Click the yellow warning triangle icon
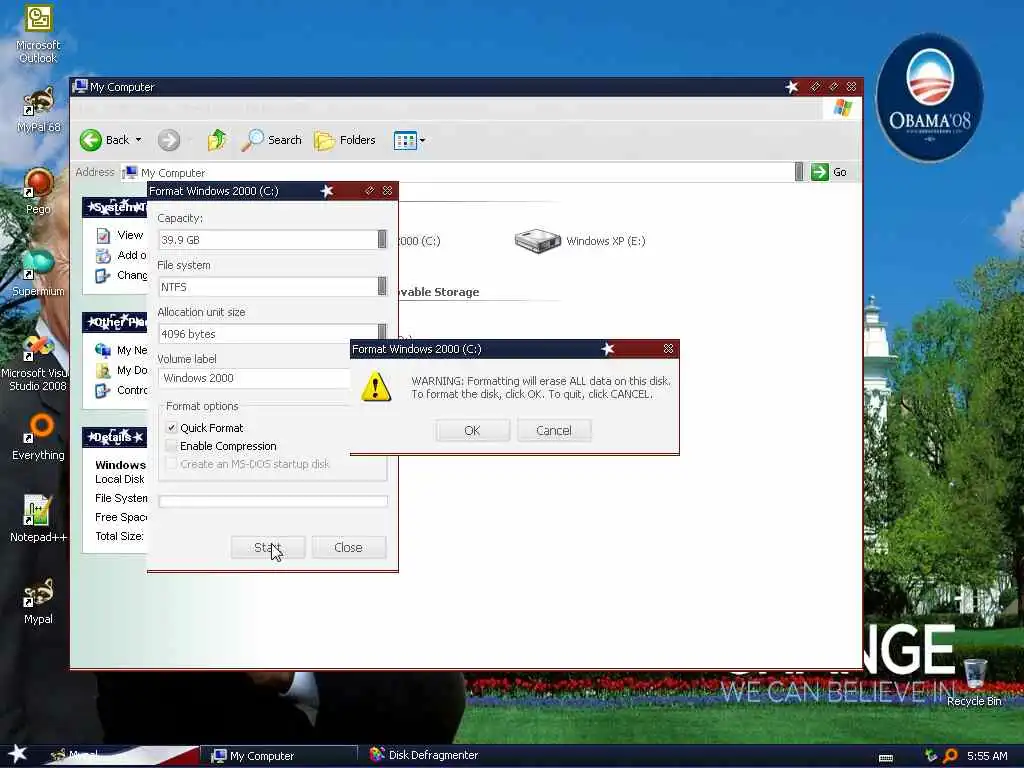 (376, 387)
